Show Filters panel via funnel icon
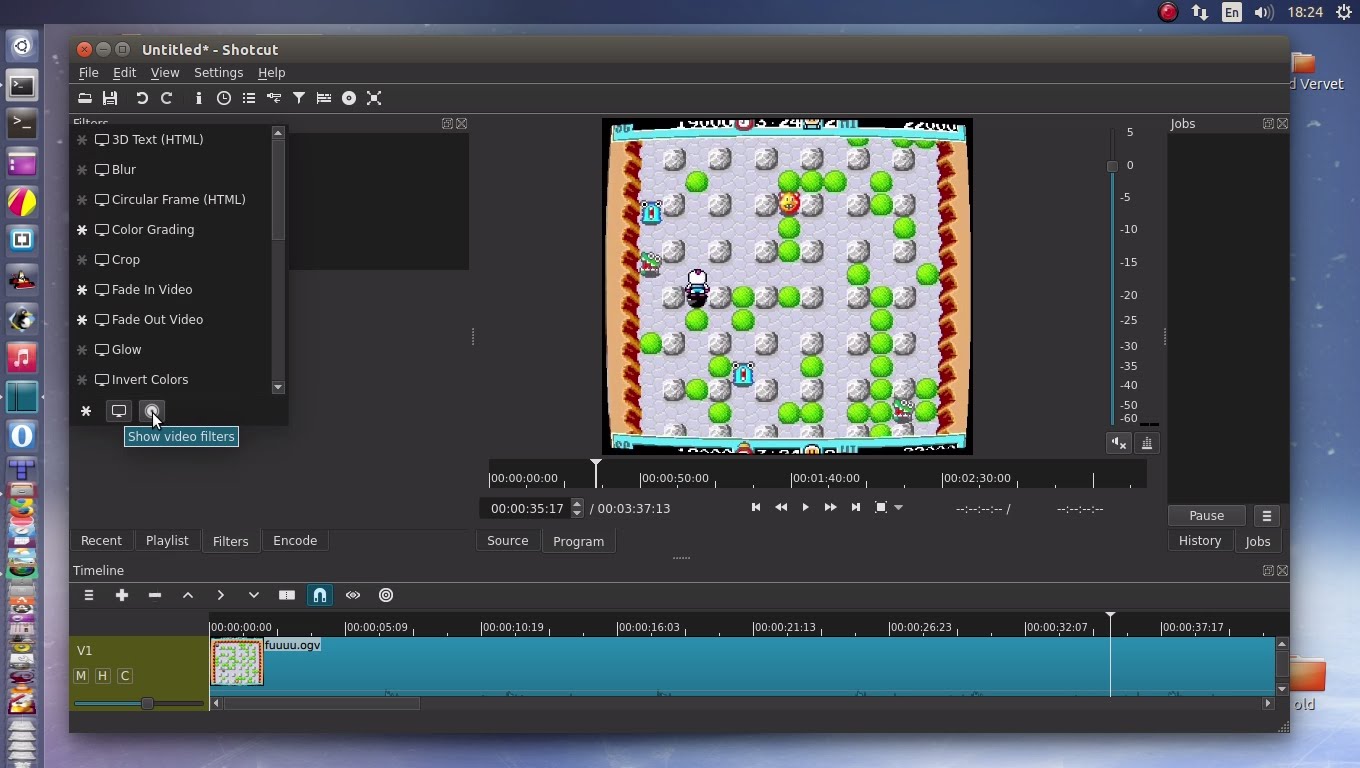The width and height of the screenshot is (1360, 768). pos(299,98)
